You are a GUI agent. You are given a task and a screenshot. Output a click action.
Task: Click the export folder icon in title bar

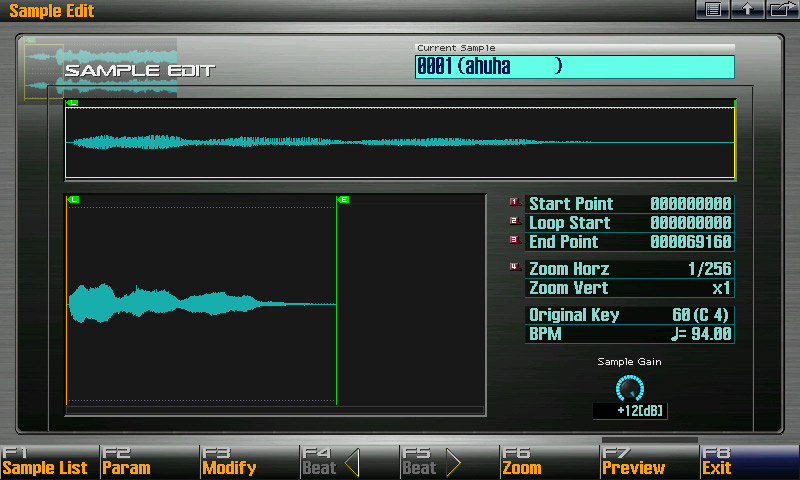[782, 9]
